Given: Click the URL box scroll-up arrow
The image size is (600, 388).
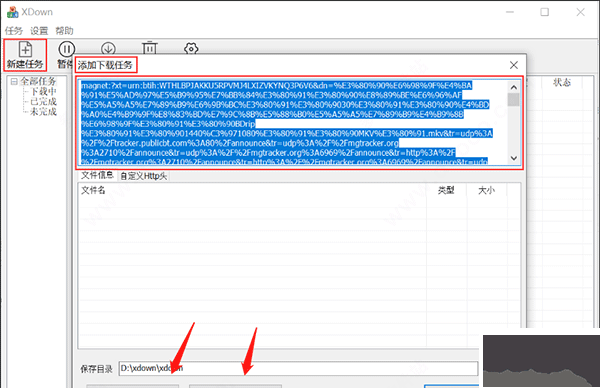Looking at the screenshot, I should click(x=514, y=87).
